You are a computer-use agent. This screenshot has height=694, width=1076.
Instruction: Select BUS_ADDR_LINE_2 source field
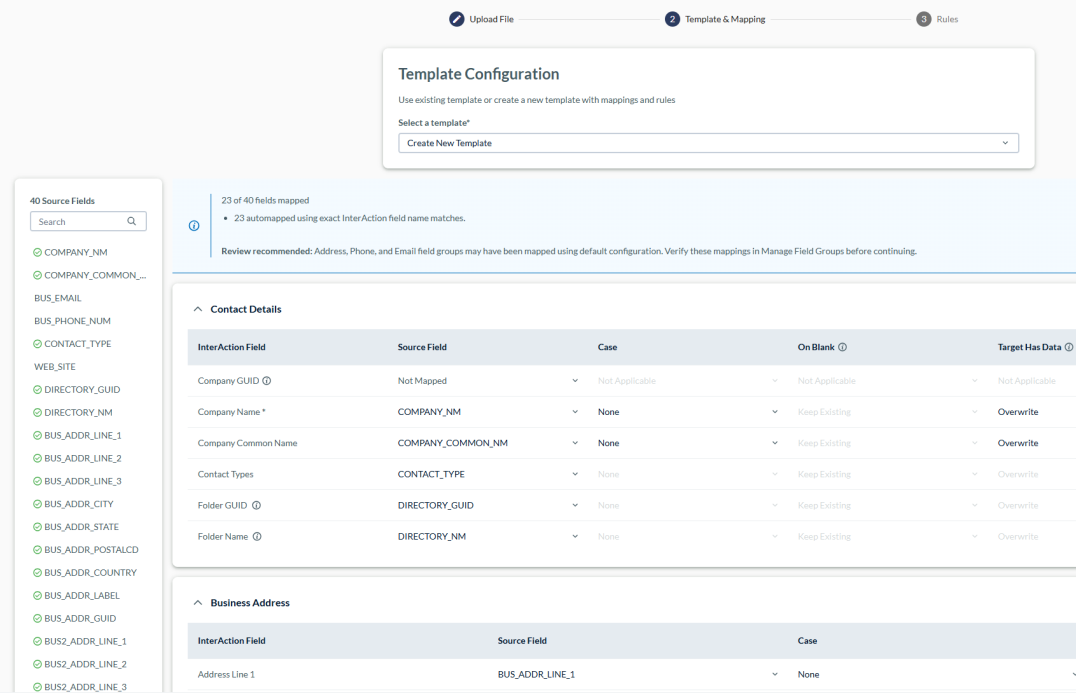(82, 459)
